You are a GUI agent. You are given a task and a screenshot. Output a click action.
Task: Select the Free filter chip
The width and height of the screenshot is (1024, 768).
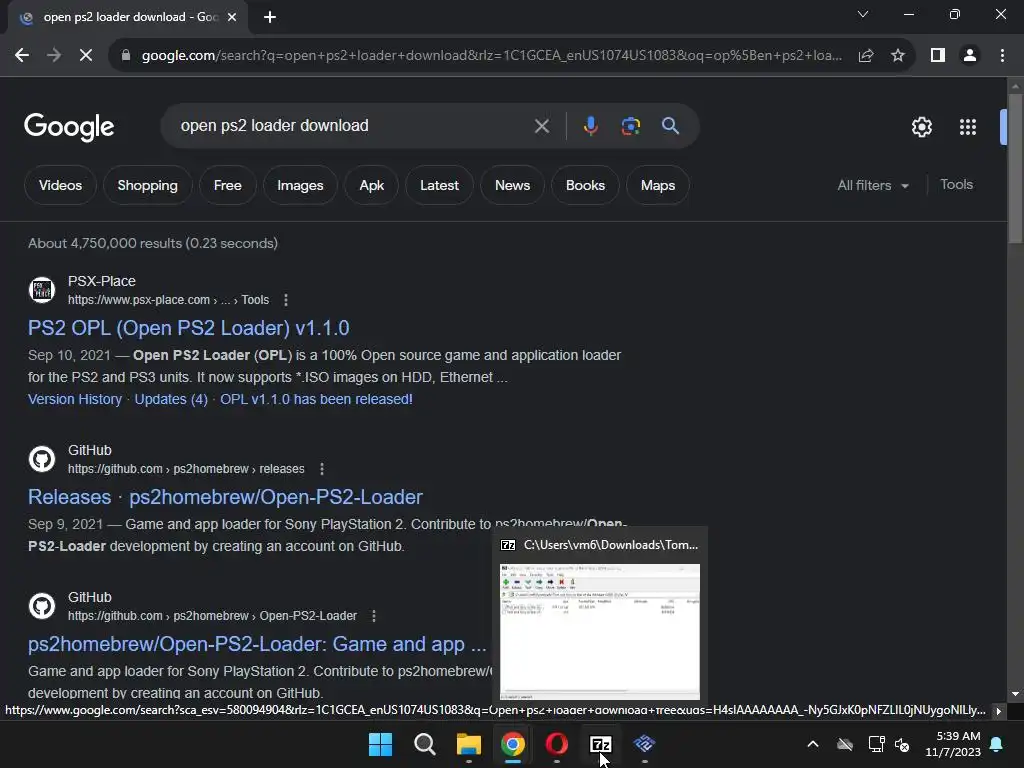click(x=227, y=185)
